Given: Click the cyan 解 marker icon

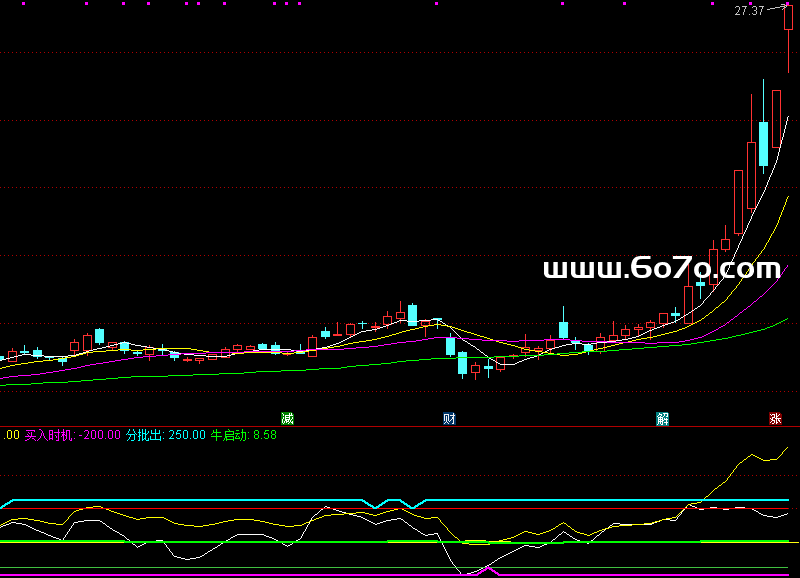Looking at the screenshot, I should [662, 417].
